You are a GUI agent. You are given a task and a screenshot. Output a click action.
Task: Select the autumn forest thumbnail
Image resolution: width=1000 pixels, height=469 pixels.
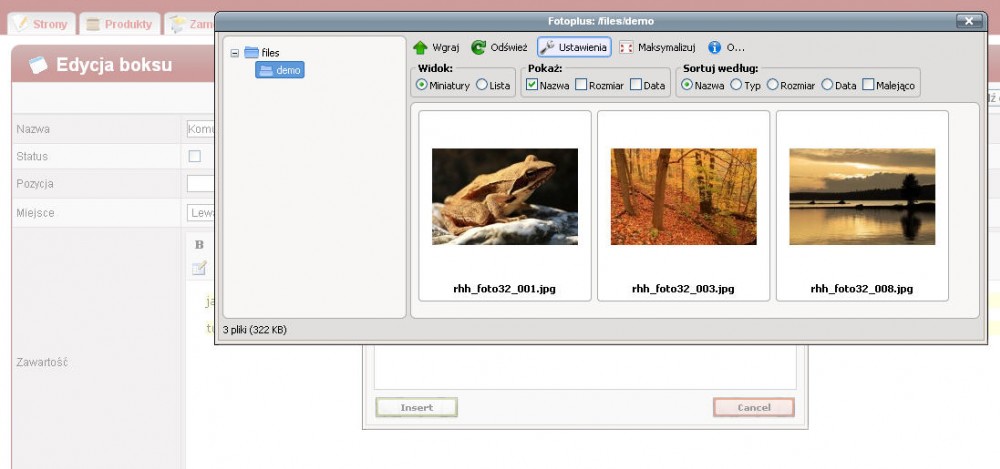(x=684, y=197)
